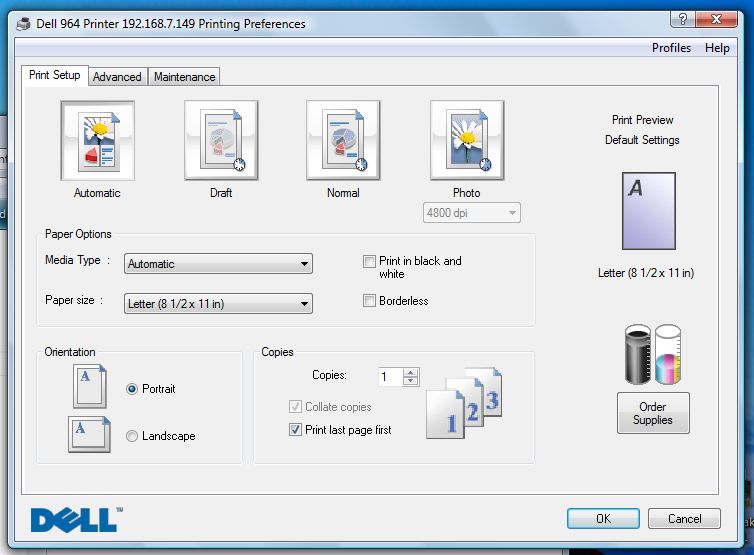
Task: Open the Help menu
Action: [x=717, y=48]
